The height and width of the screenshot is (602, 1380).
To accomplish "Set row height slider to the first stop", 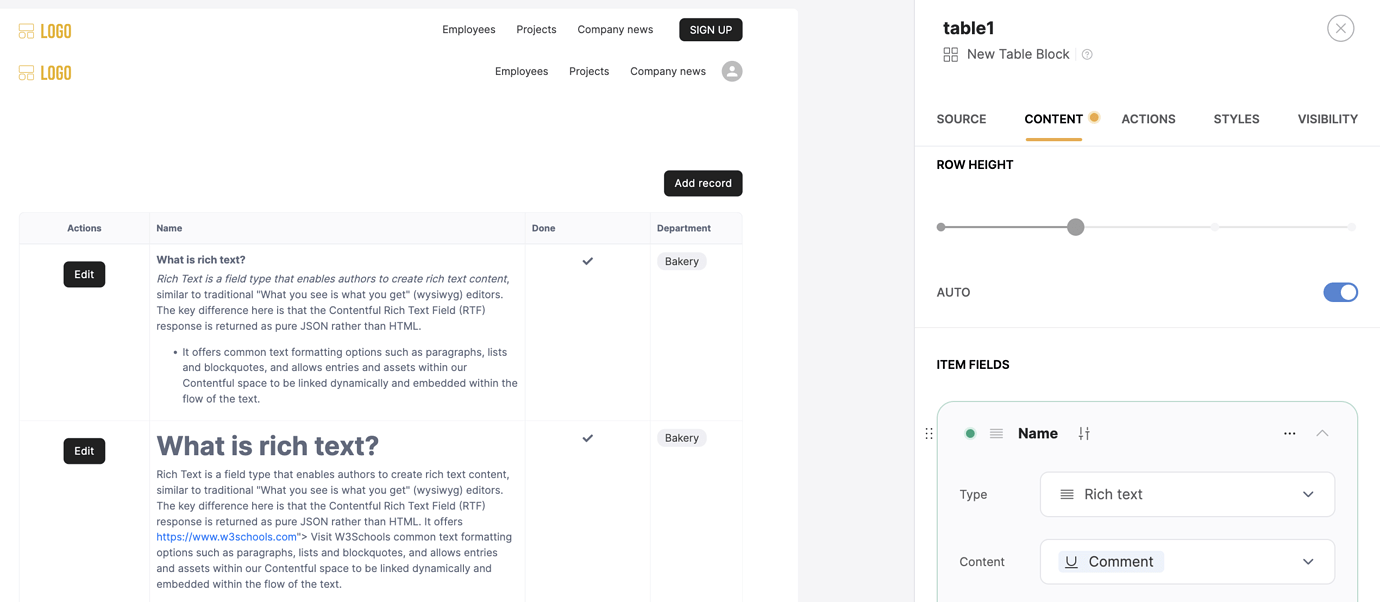I will point(941,227).
